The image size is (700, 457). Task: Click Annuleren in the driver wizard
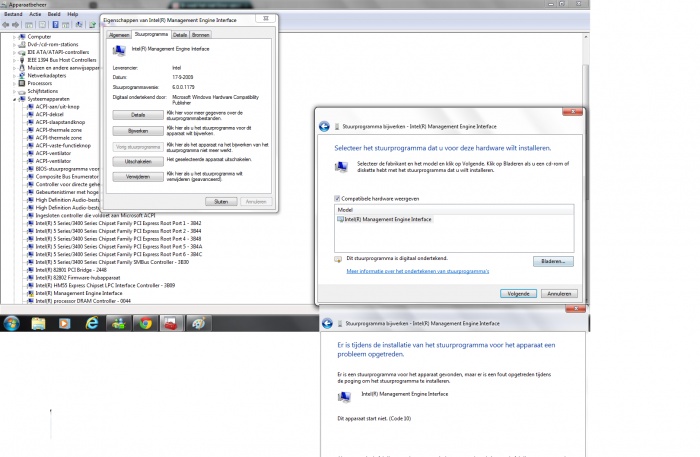[559, 294]
